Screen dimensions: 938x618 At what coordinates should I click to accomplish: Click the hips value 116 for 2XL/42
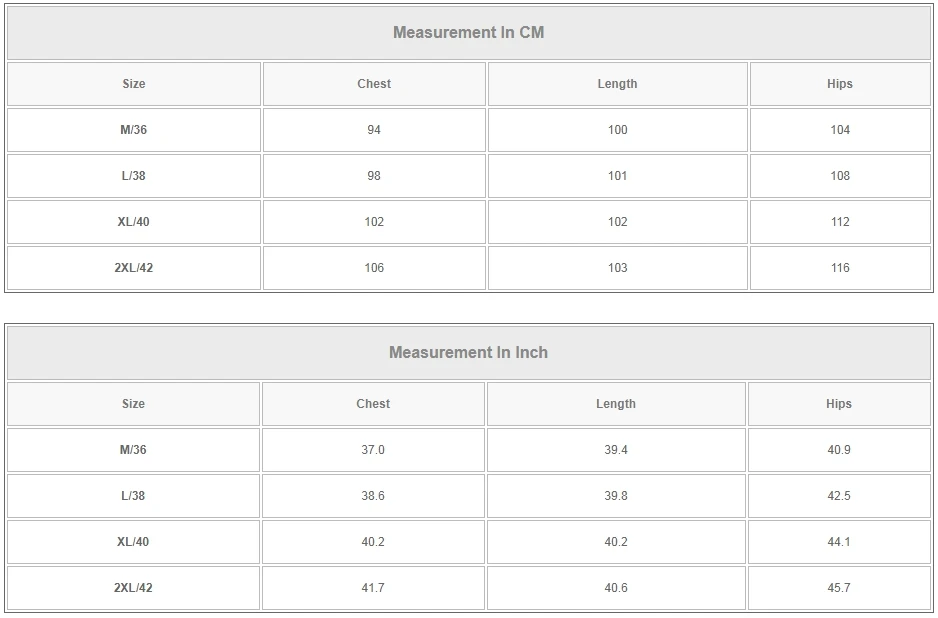click(x=840, y=268)
